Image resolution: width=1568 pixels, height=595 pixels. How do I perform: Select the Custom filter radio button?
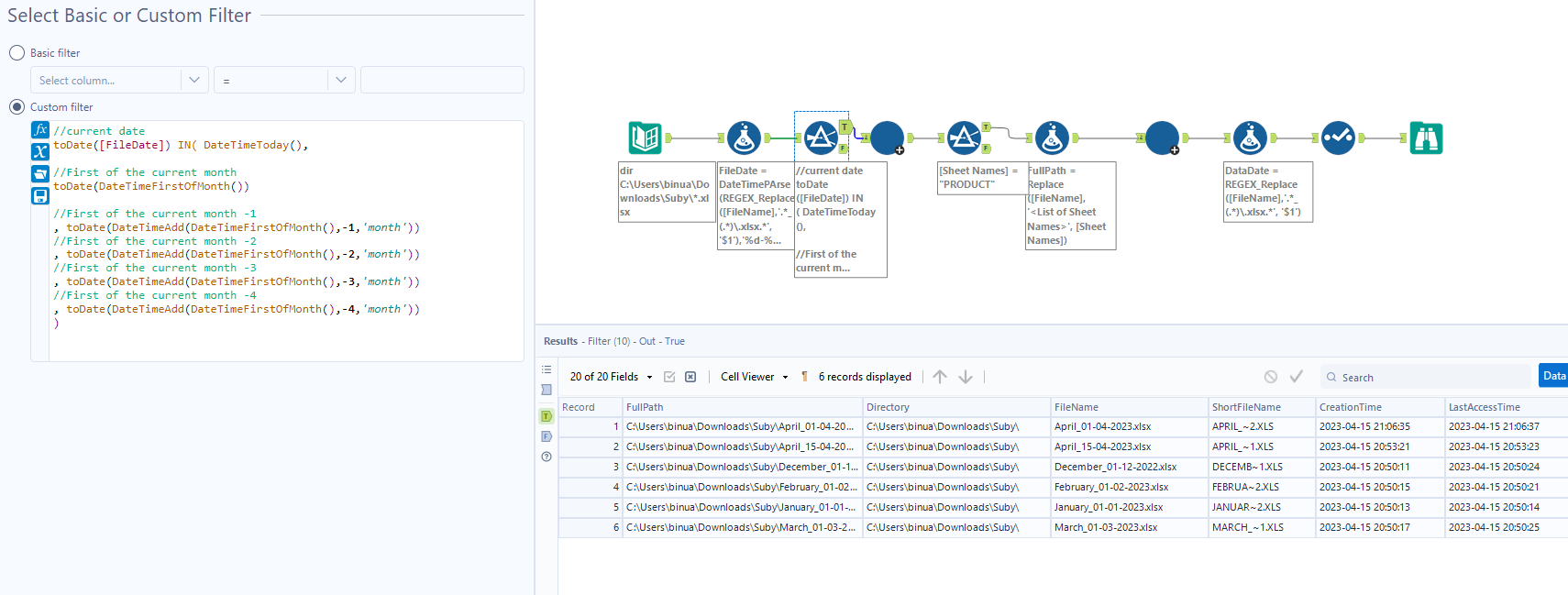17,107
